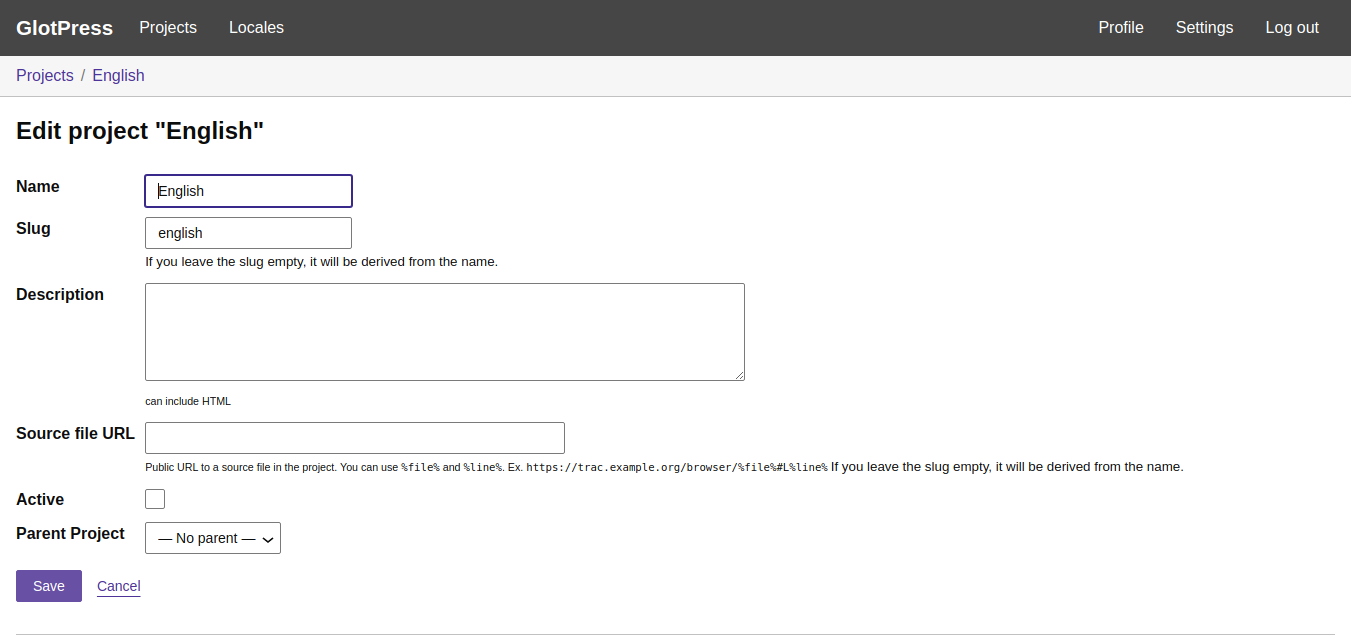Open the GlotPress home logo link
This screenshot has height=636, width=1351.
click(64, 28)
